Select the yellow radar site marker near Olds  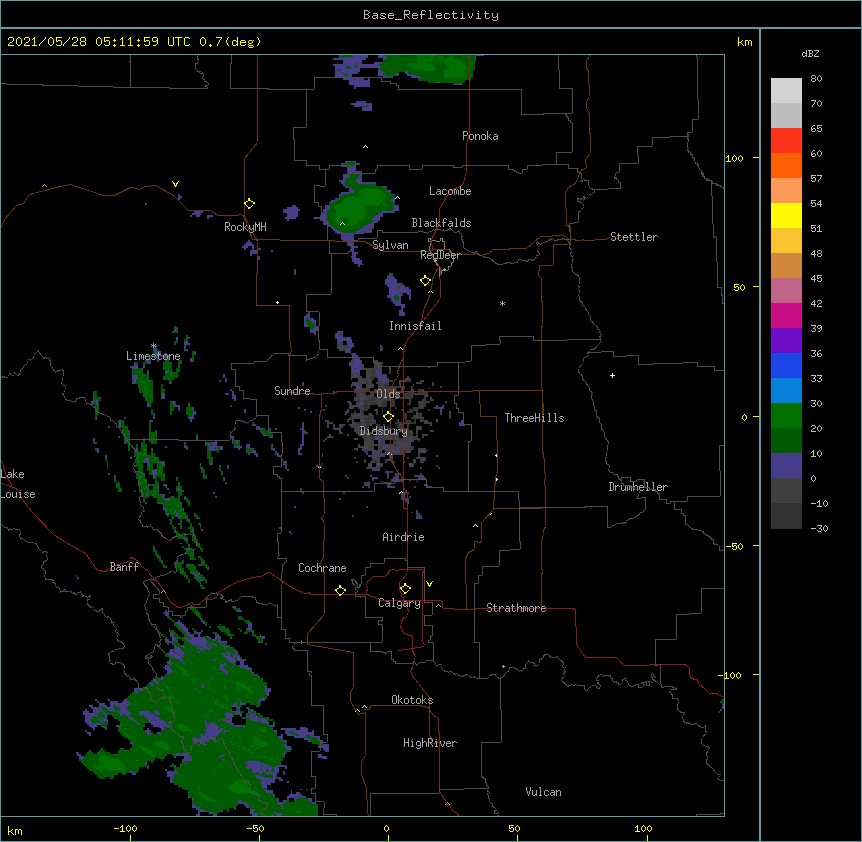pyautogui.click(x=389, y=417)
